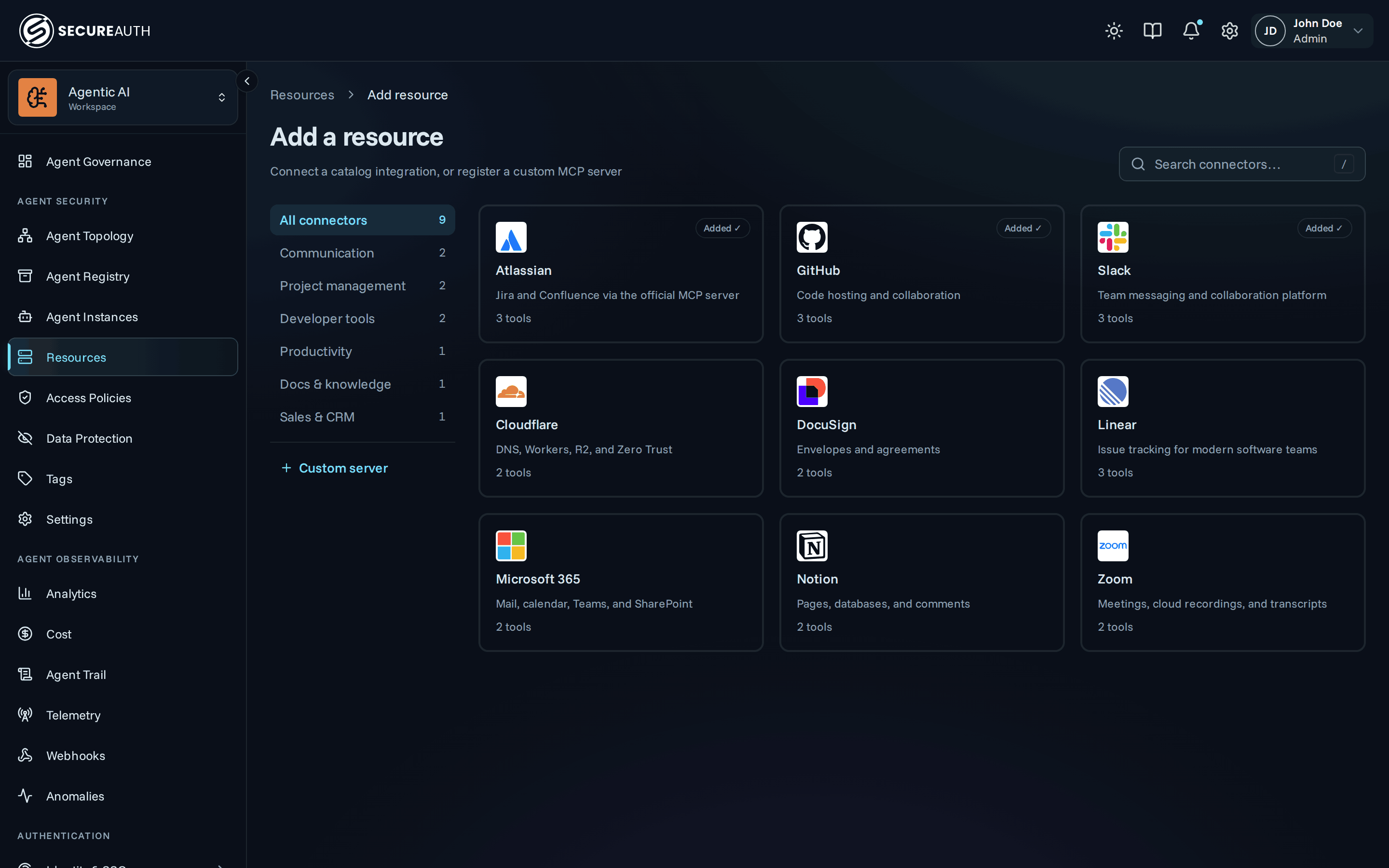Viewport: 1389px width, 868px height.
Task: Click Slack 'Team messaging and collaboration platform' text
Action: 1212,295
